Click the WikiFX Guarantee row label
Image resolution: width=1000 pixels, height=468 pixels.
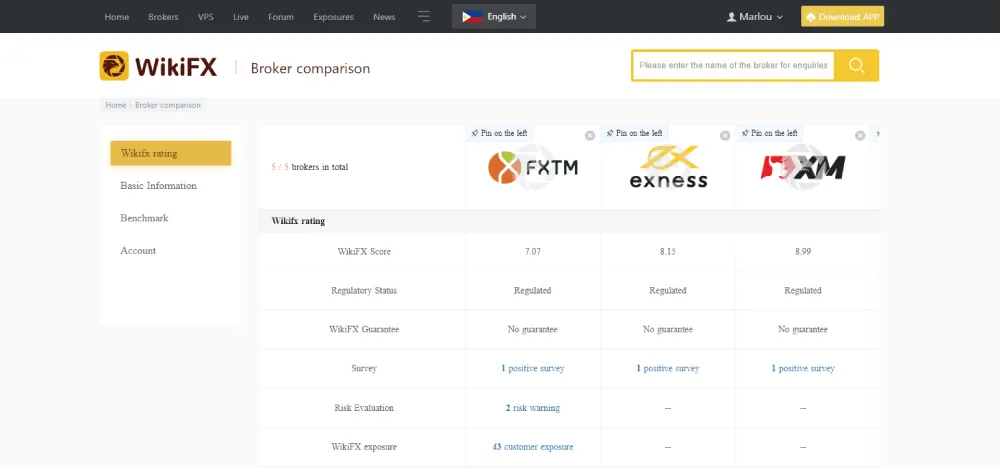click(x=364, y=330)
